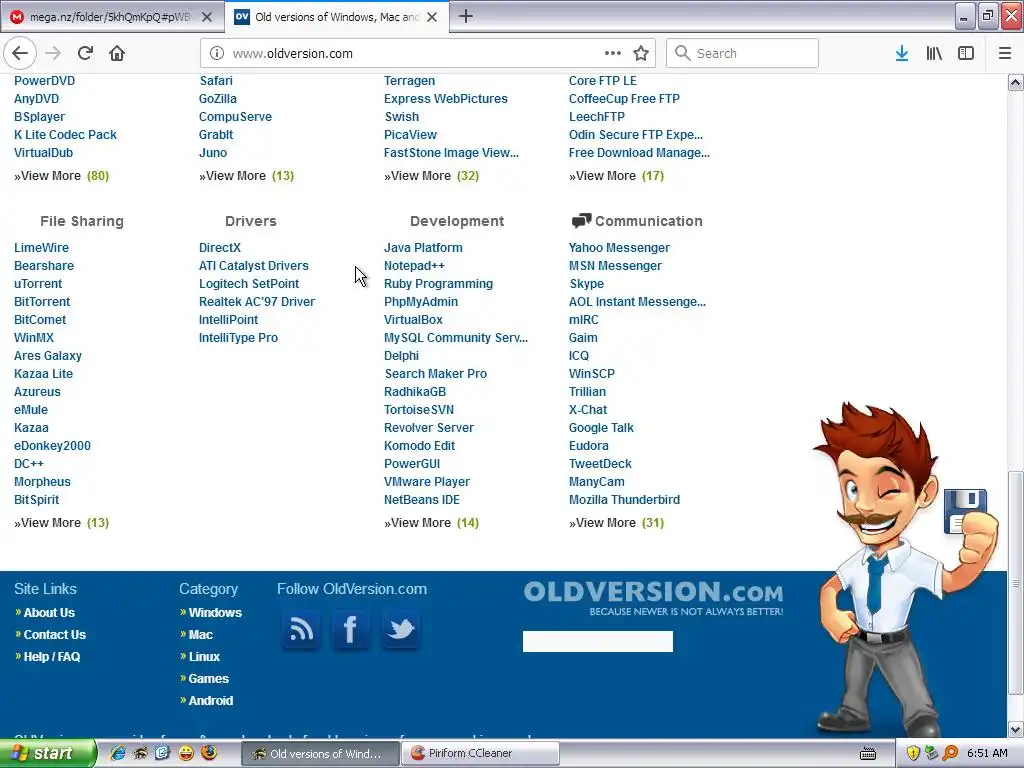The image size is (1024, 768).
Task: Open the OldVersion Twitter icon
Action: pyautogui.click(x=401, y=630)
